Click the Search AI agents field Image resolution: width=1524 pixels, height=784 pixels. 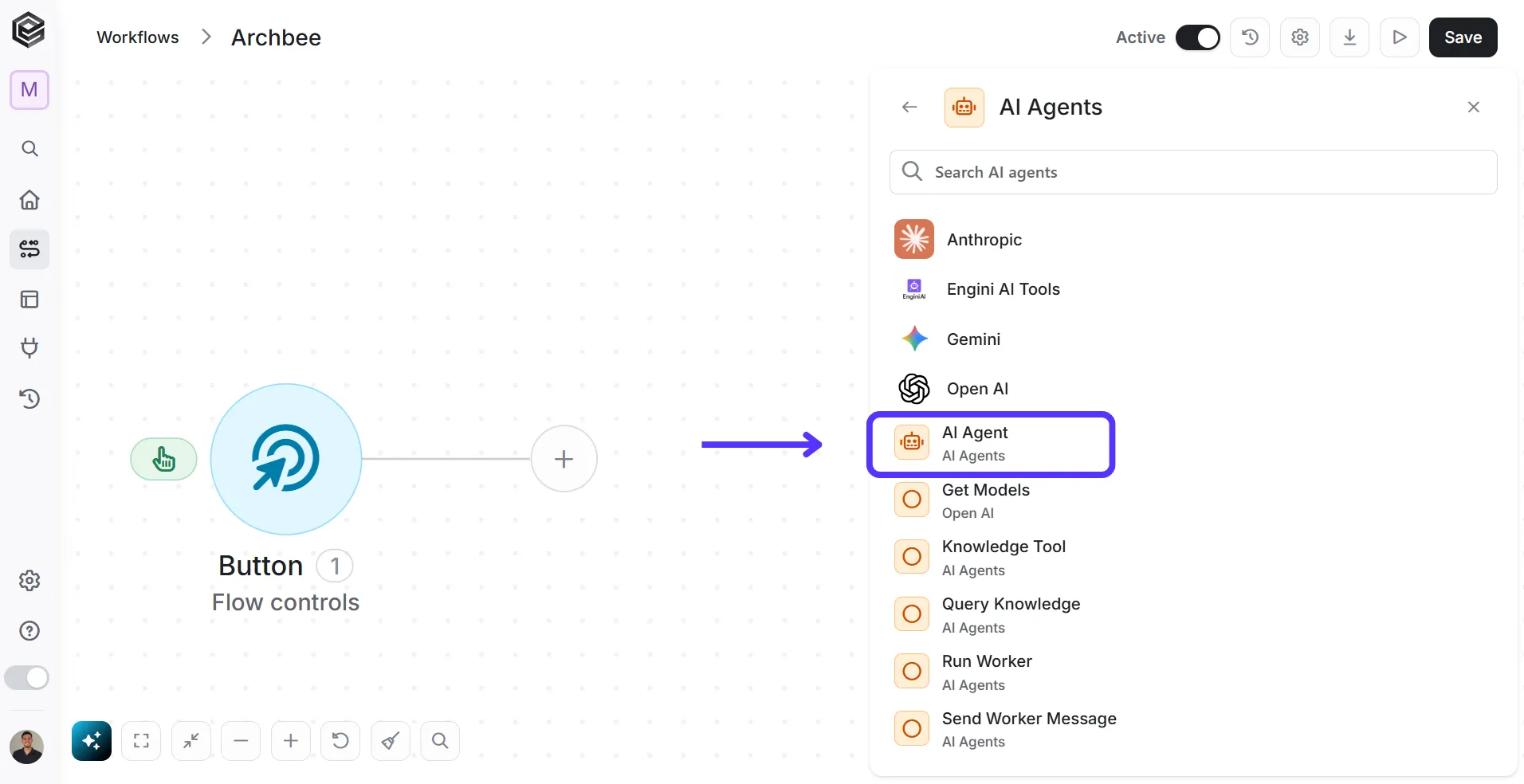tap(1193, 172)
